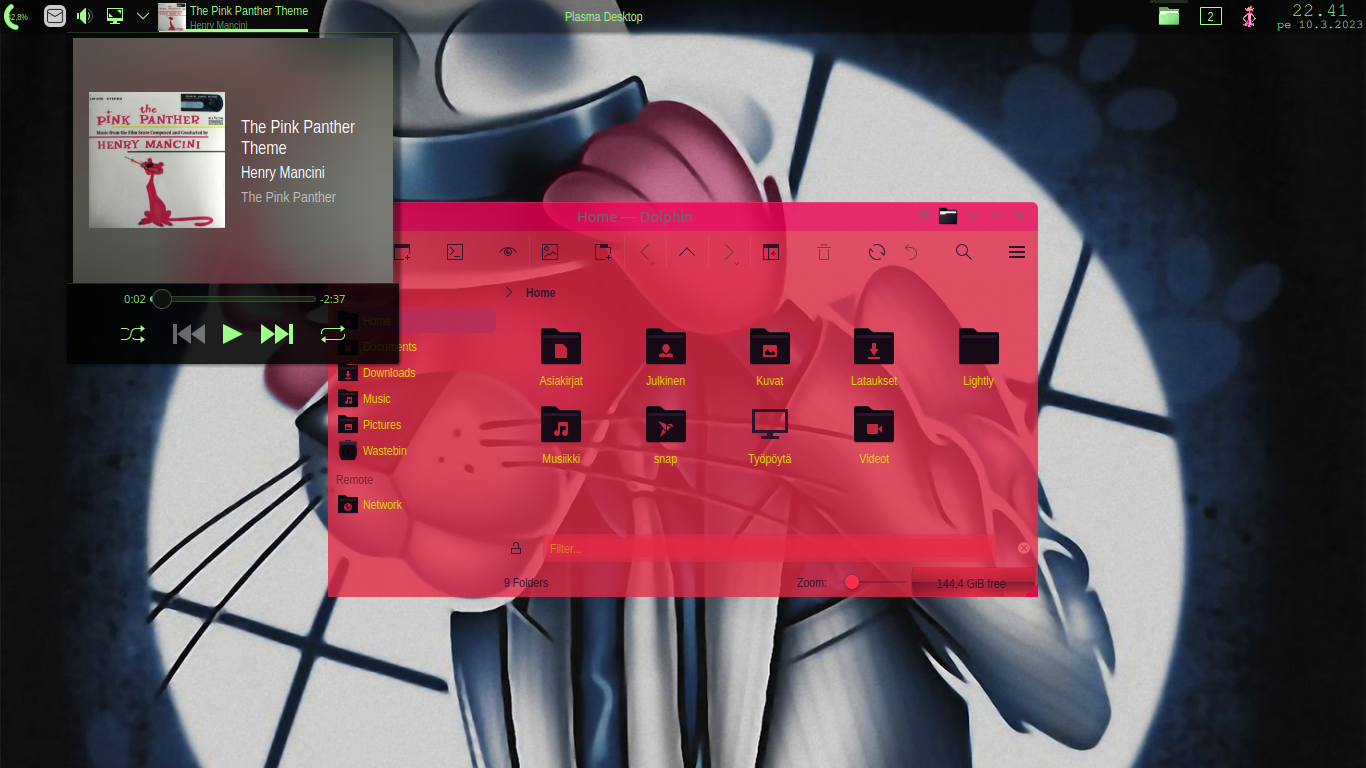Screen dimensions: 1366x768
Task: Click the new tab icon in Dolphin toolbar
Action: [604, 252]
